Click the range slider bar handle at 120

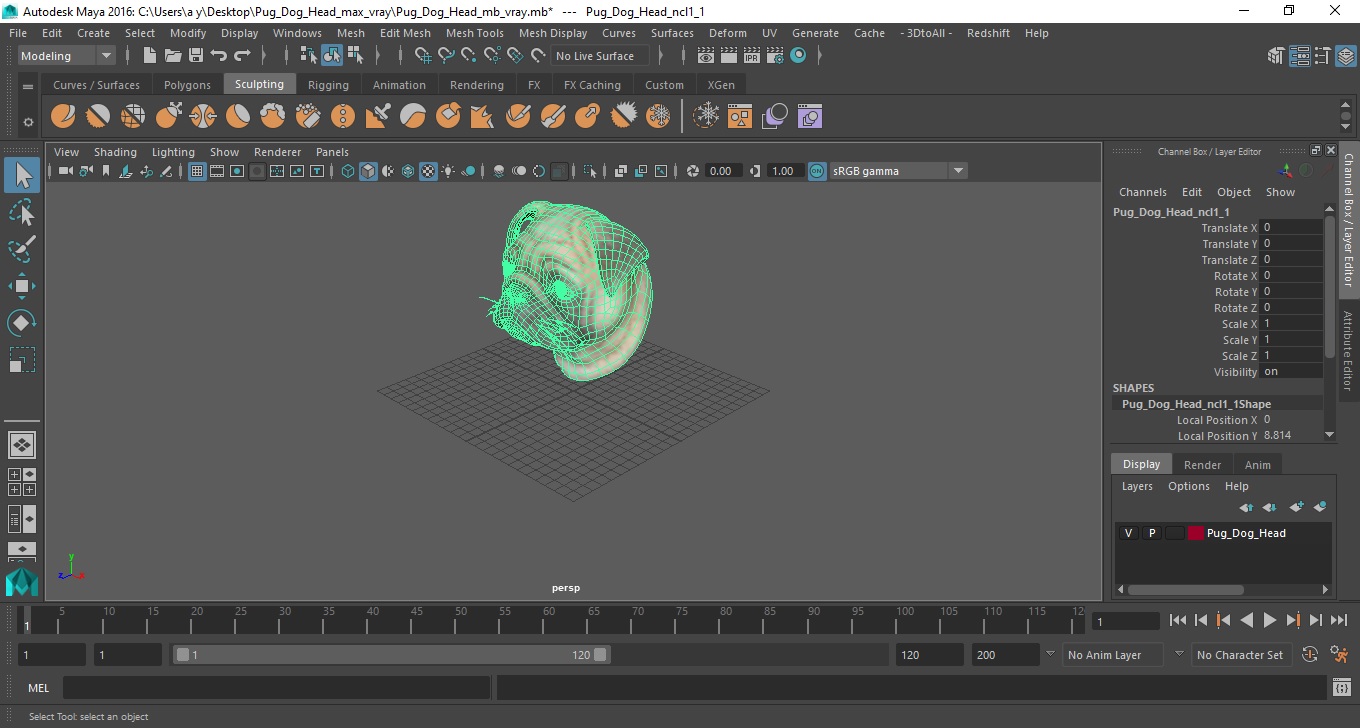click(600, 655)
